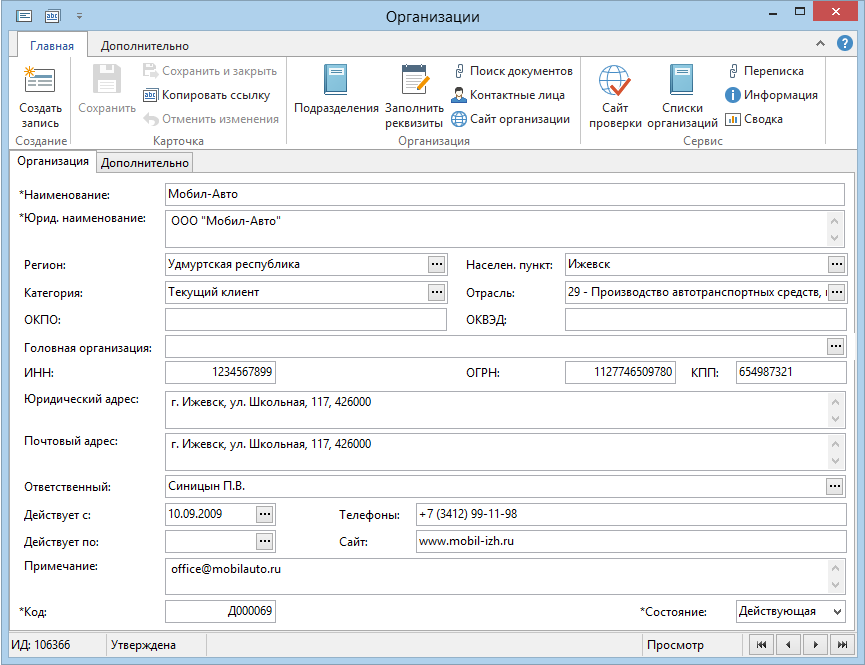This screenshot has height=665, width=865.
Task: Click the first quick access toolbar icon
Action: pyautogui.click(x=24, y=16)
